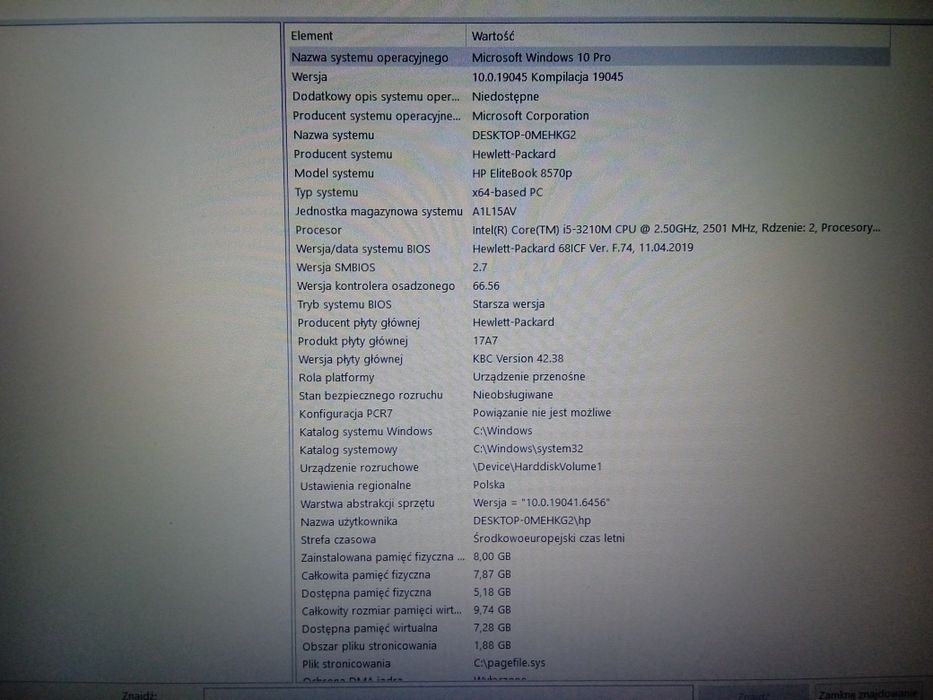Select value 'Niedostępne'
This screenshot has width=933, height=700.
505,96
